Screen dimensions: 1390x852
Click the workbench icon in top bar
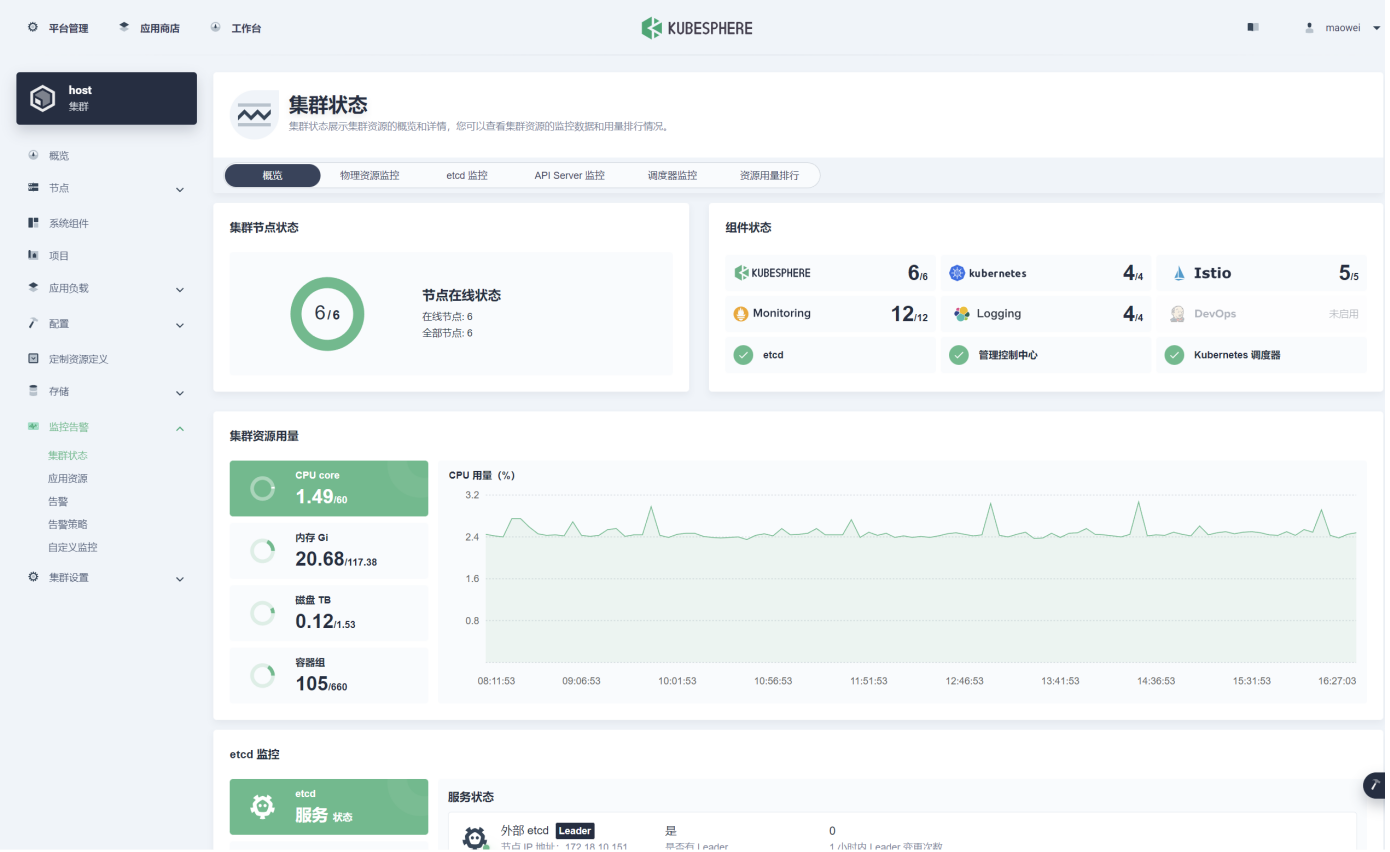[x=216, y=27]
